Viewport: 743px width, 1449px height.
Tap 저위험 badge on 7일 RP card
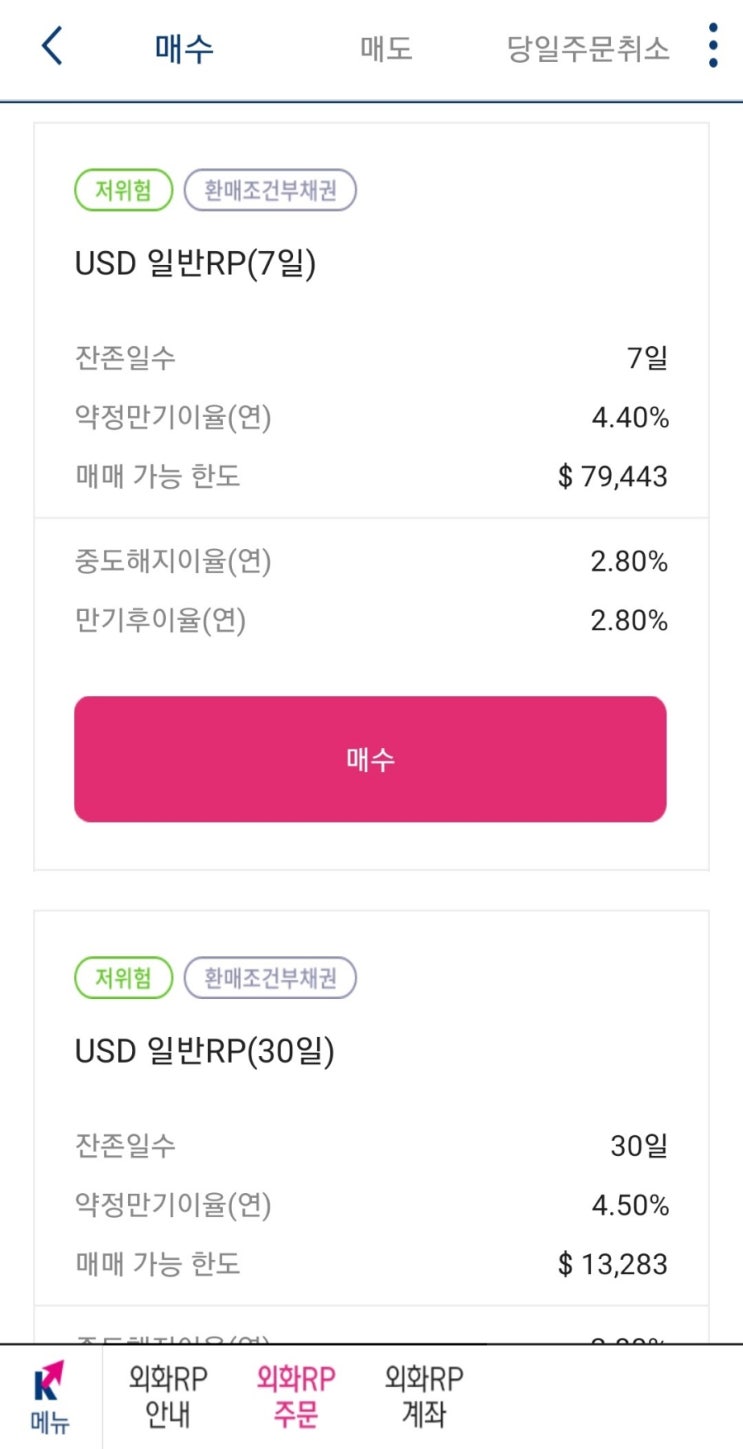click(x=124, y=190)
